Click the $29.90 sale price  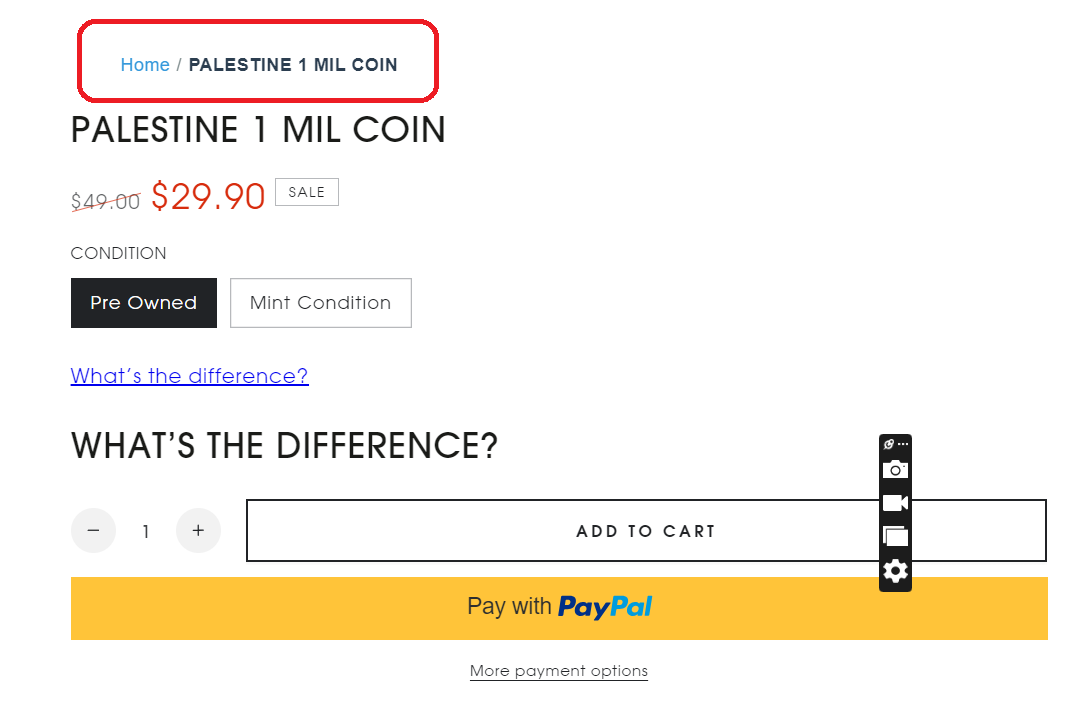pos(208,196)
